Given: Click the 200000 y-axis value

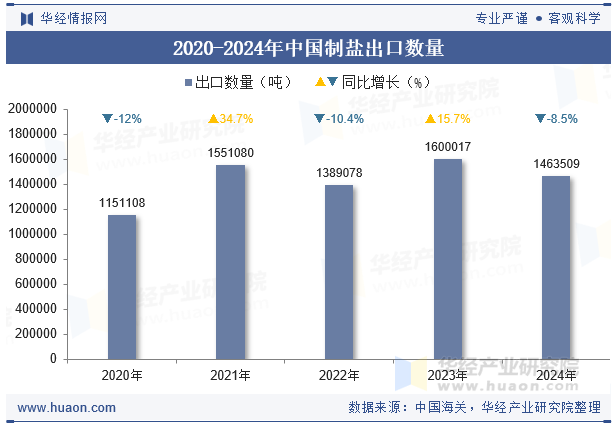Looking at the screenshot, I should (x=36, y=334).
